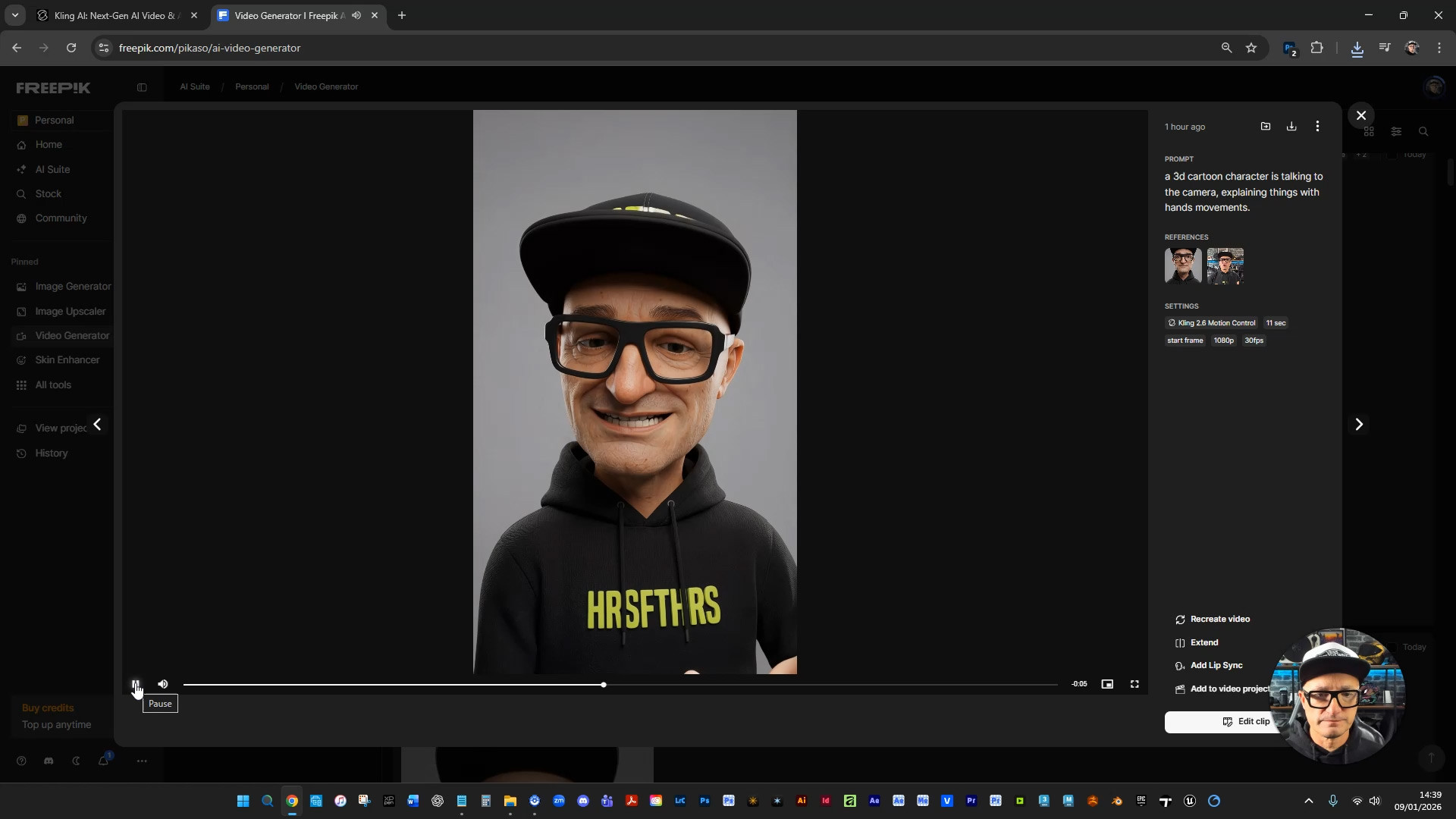
Task: Seek on the video progress bar
Action: point(758,685)
